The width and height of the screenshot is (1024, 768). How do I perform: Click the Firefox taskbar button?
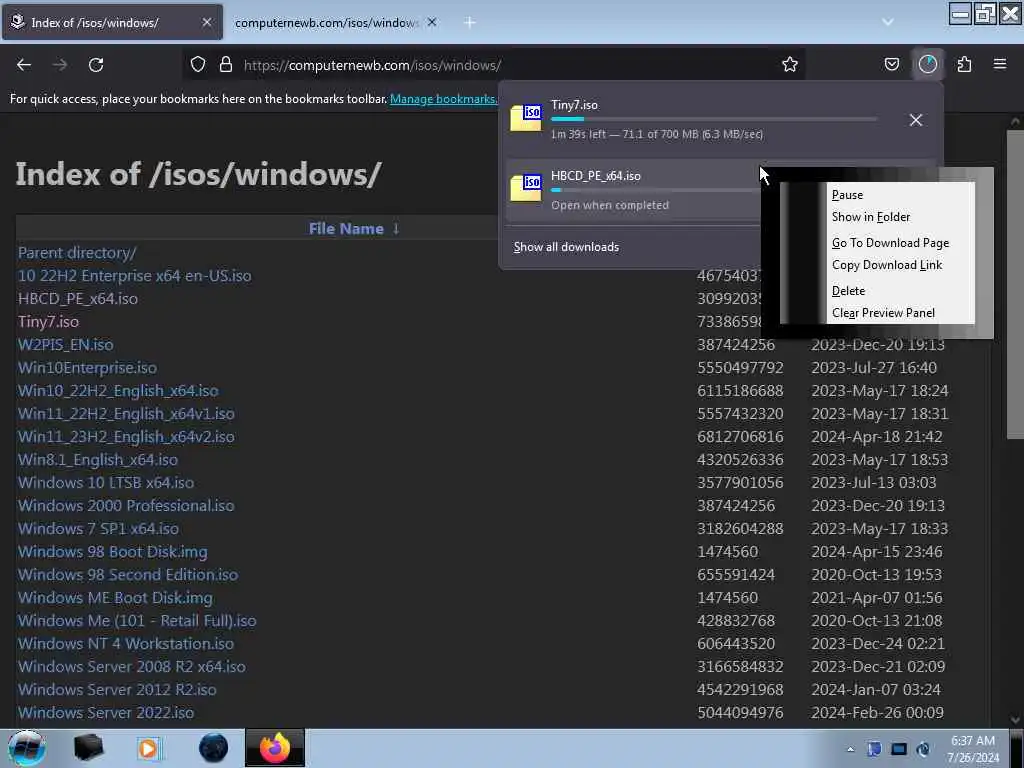(x=275, y=748)
